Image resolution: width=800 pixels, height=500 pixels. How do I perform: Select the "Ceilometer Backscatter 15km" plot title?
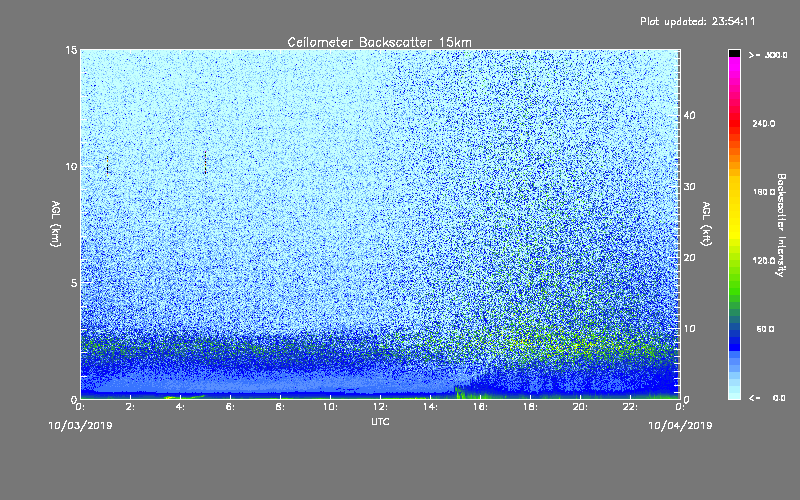[x=380, y=42]
